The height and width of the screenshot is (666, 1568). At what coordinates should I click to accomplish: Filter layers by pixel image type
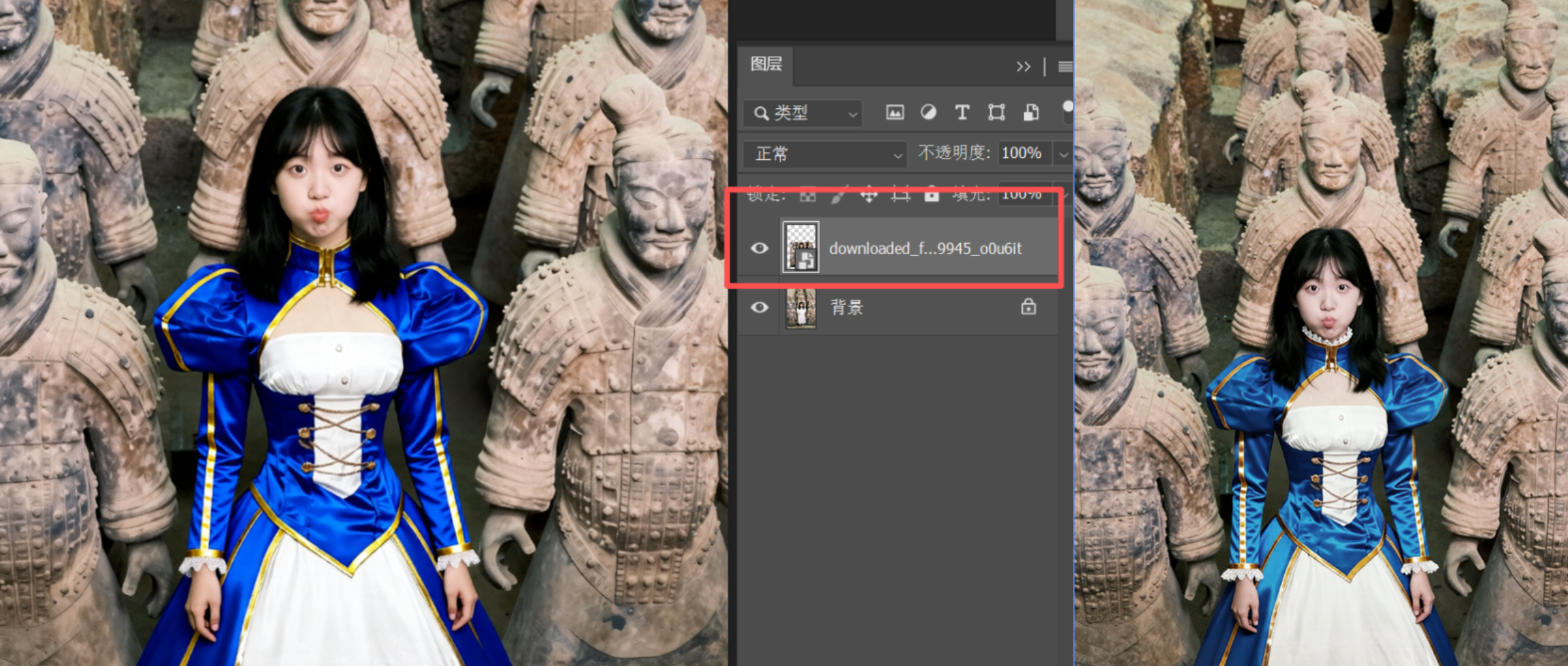[x=895, y=112]
